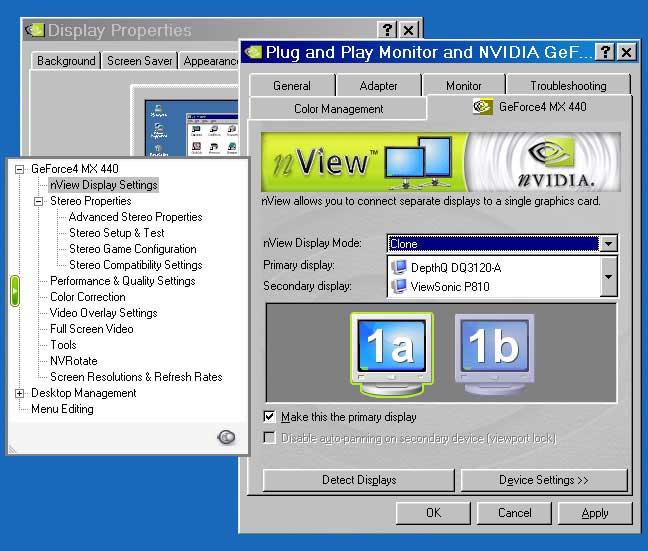Select Screen Resolutions & Refresh Rates in tree

(x=136, y=377)
